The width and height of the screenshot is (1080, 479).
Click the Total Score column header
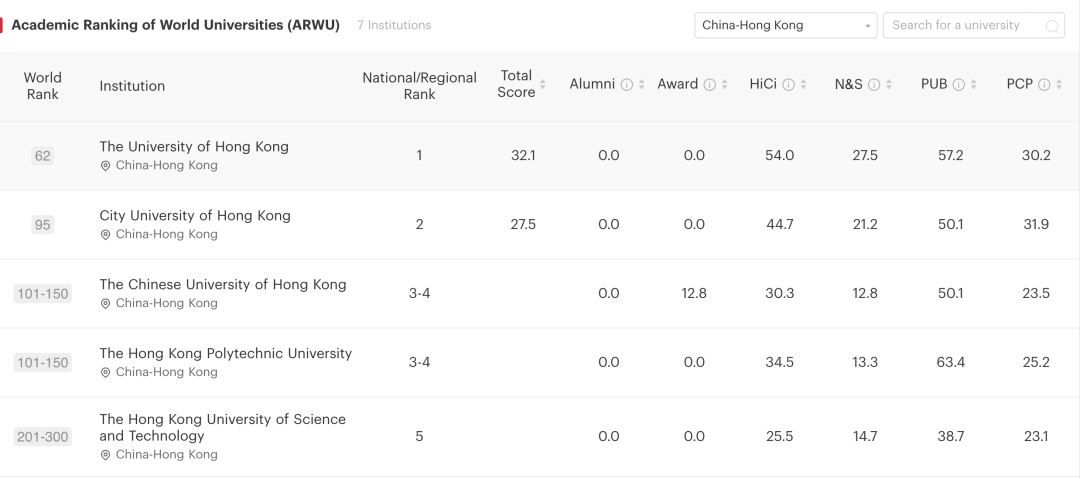coord(517,84)
